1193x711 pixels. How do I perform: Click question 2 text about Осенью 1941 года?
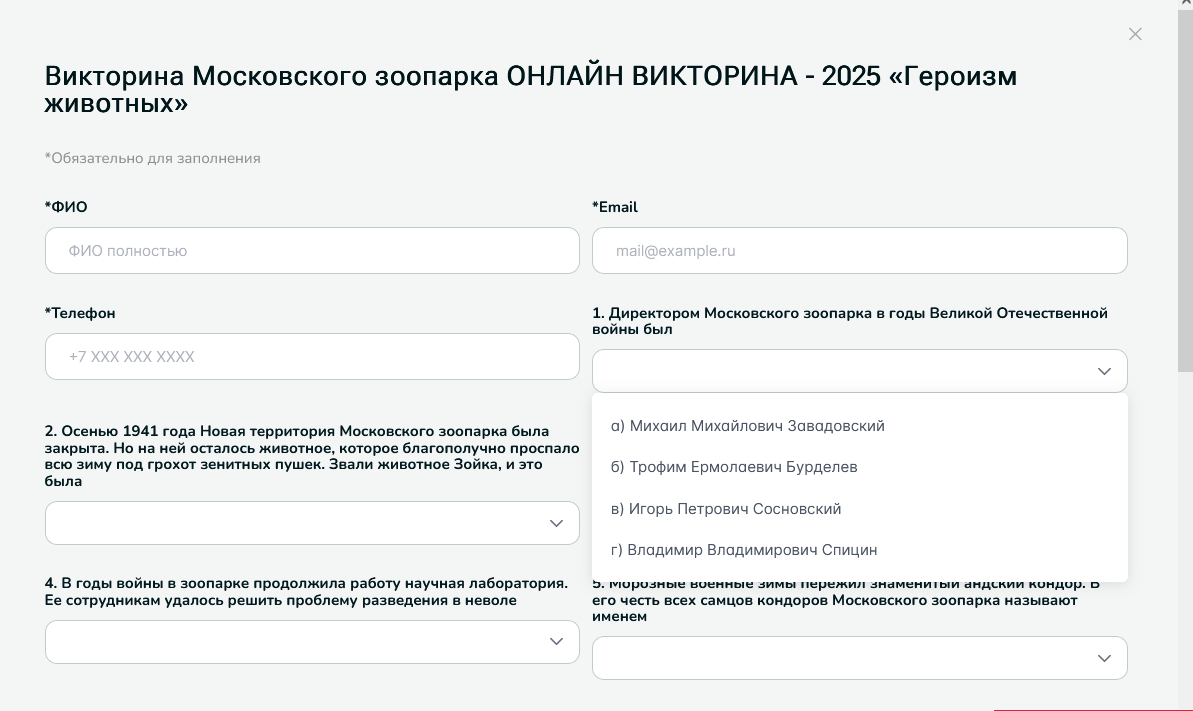(312, 456)
